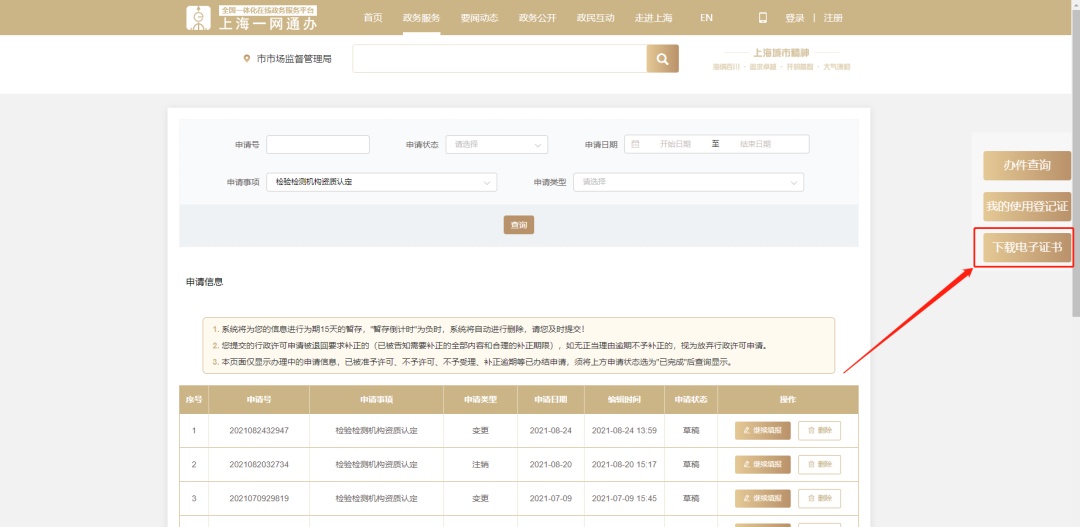
Task: Click the calendar icon in 申请日期 field
Action: coord(635,144)
